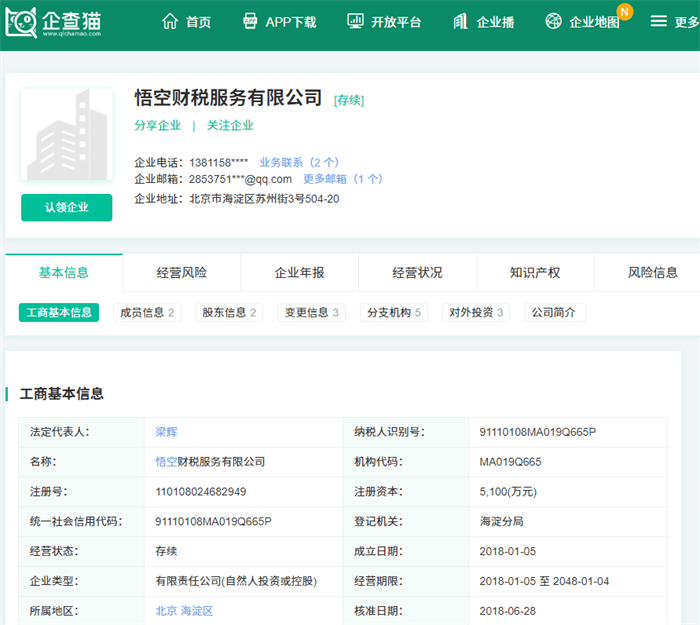Open the 北京 region link

166,611
